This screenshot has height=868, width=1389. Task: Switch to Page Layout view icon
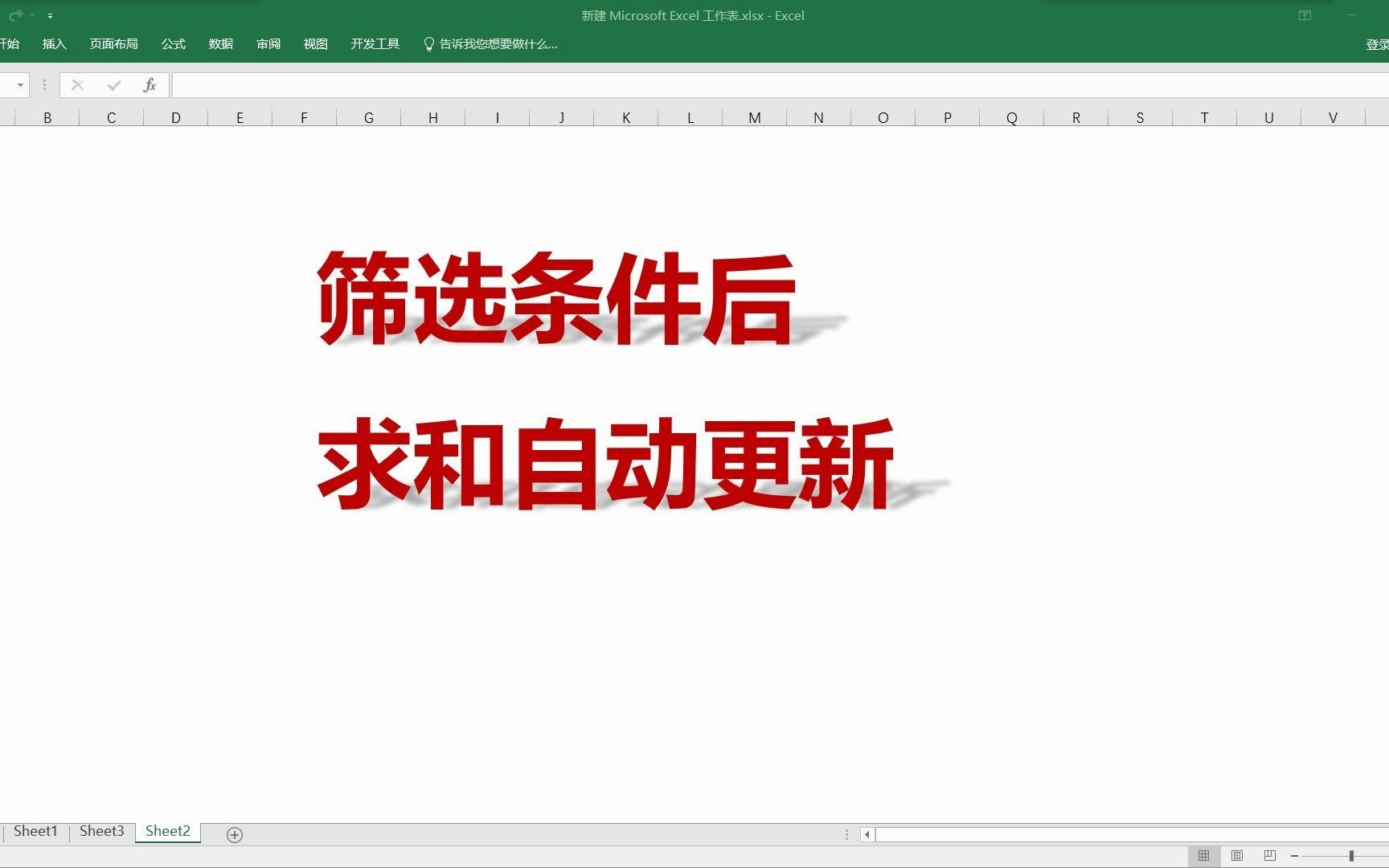1237,856
